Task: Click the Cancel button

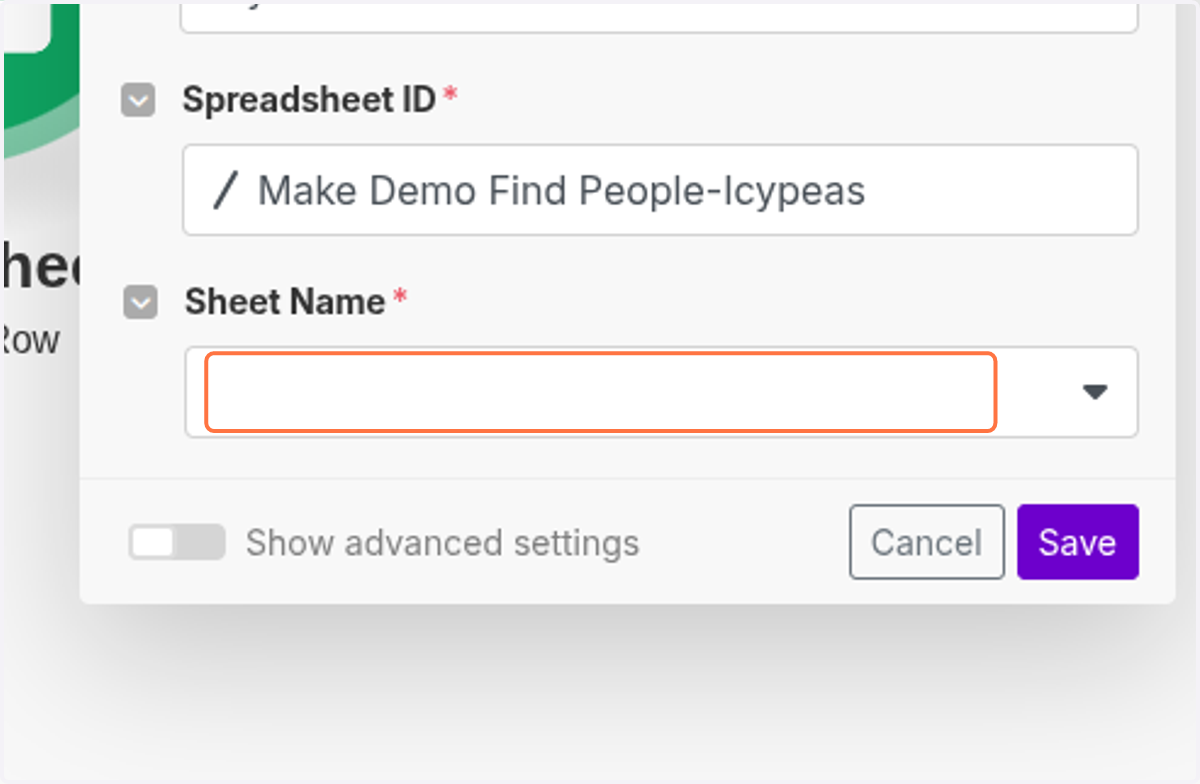Action: 927,542
